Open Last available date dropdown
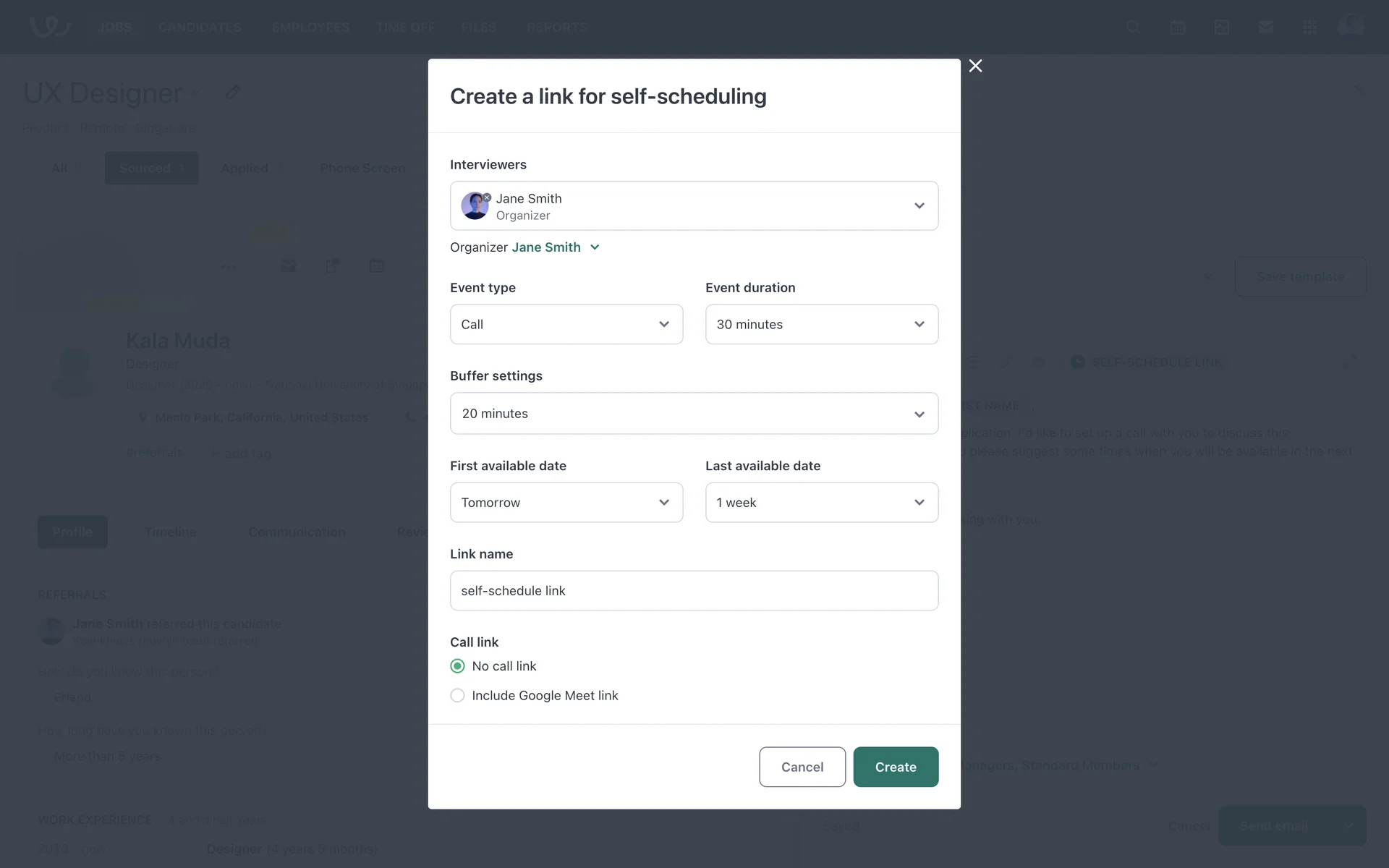Image resolution: width=1389 pixels, height=868 pixels. pos(821,503)
